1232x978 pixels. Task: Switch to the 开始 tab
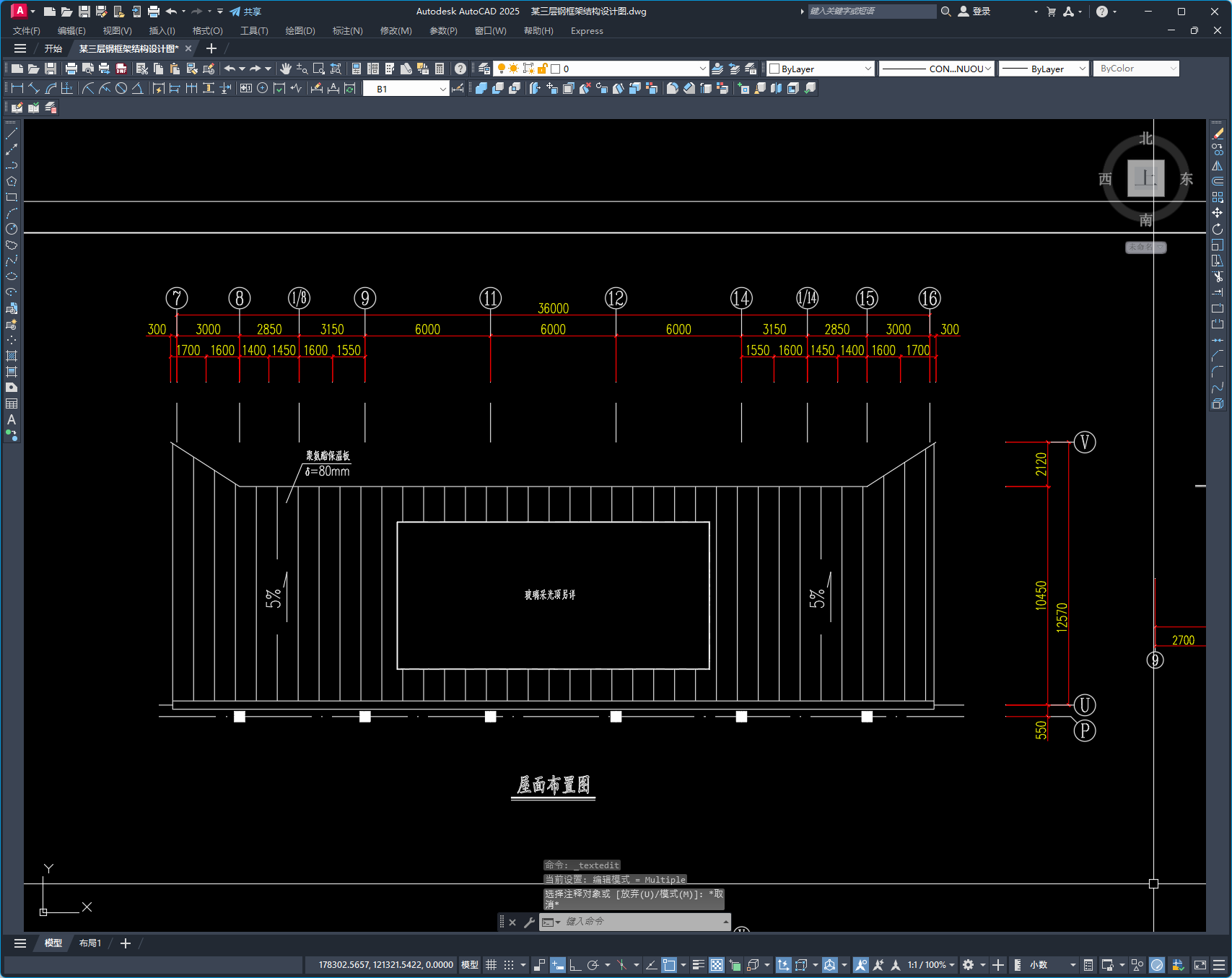pyautogui.click(x=53, y=48)
